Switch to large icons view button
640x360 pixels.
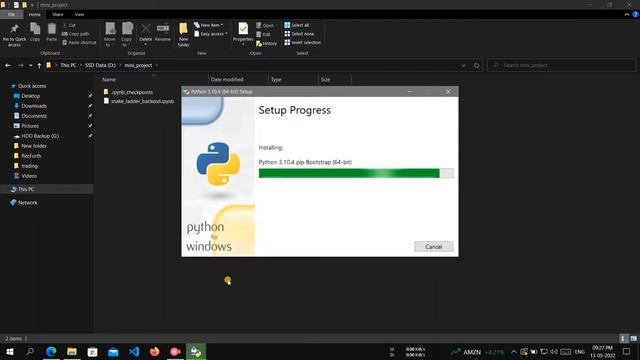[633, 339]
